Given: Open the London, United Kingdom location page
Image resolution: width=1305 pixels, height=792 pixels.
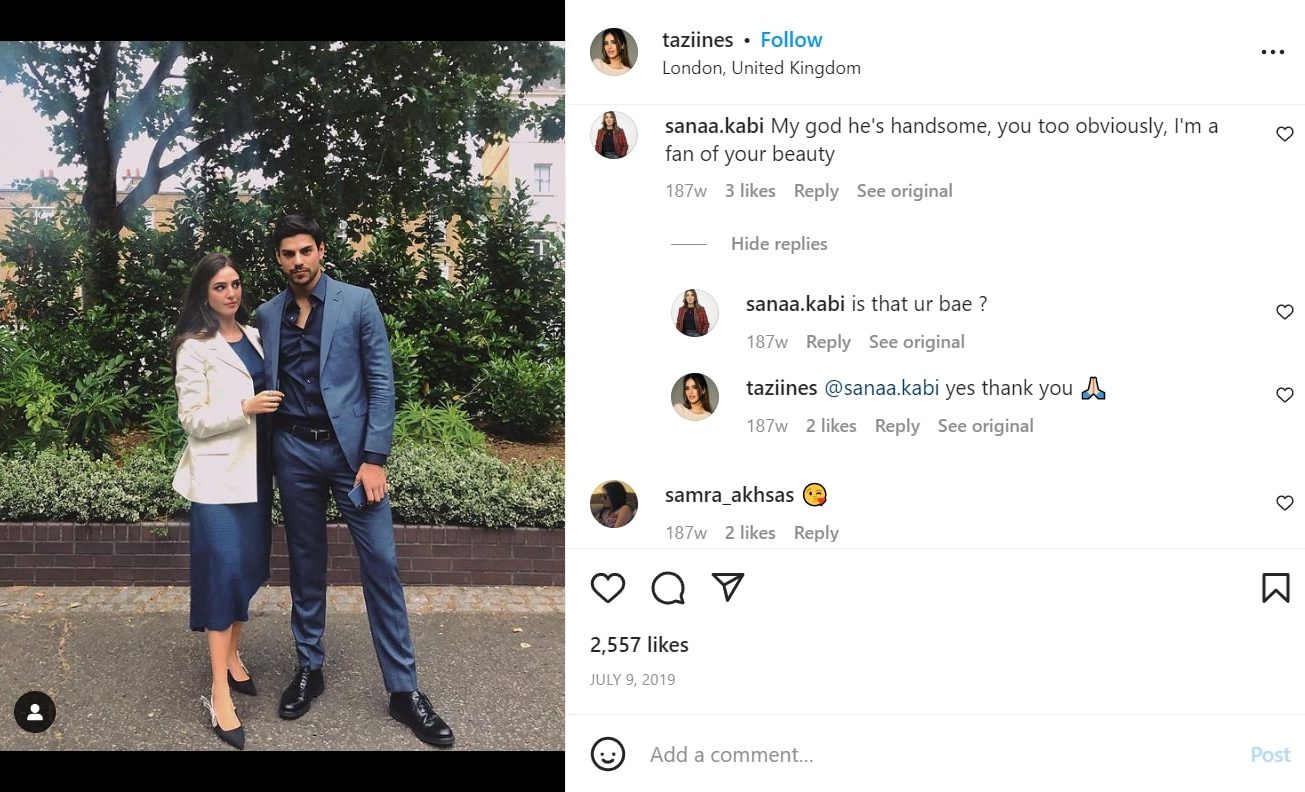Looking at the screenshot, I should 761,67.
